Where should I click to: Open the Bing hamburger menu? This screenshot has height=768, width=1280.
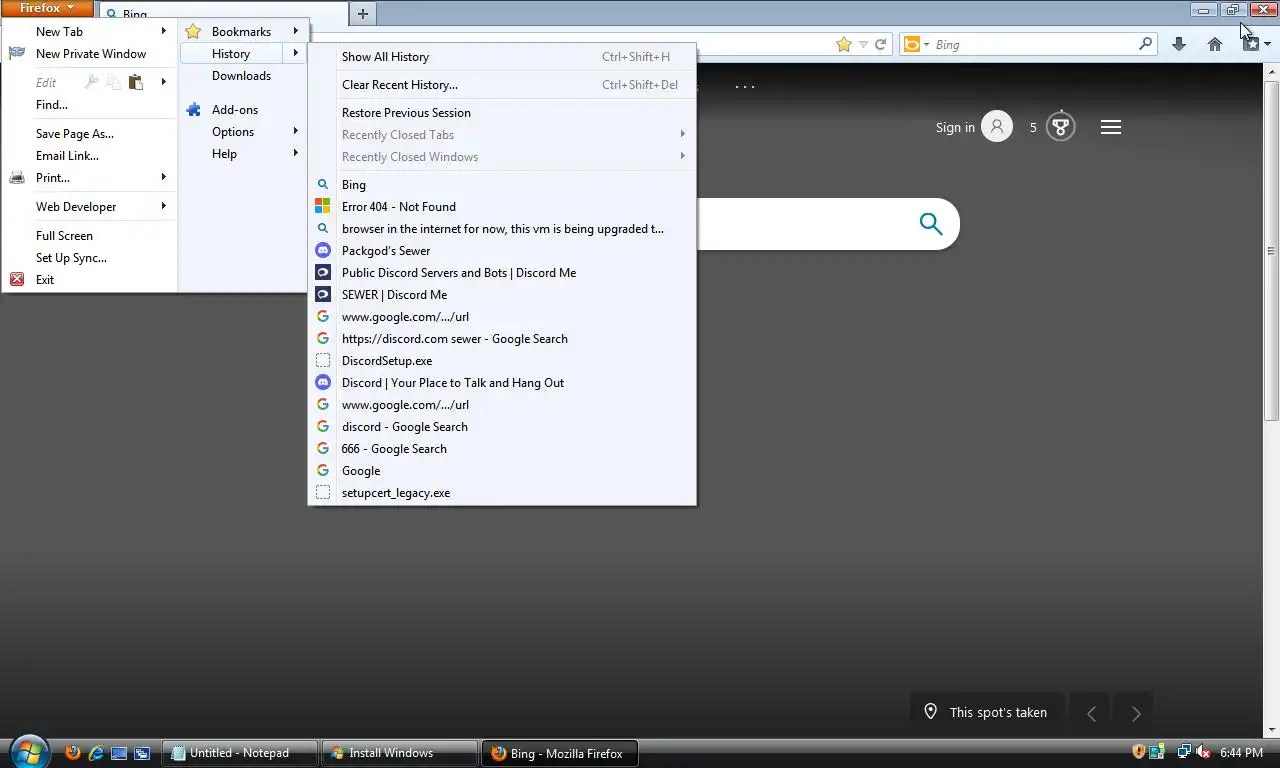(1111, 127)
